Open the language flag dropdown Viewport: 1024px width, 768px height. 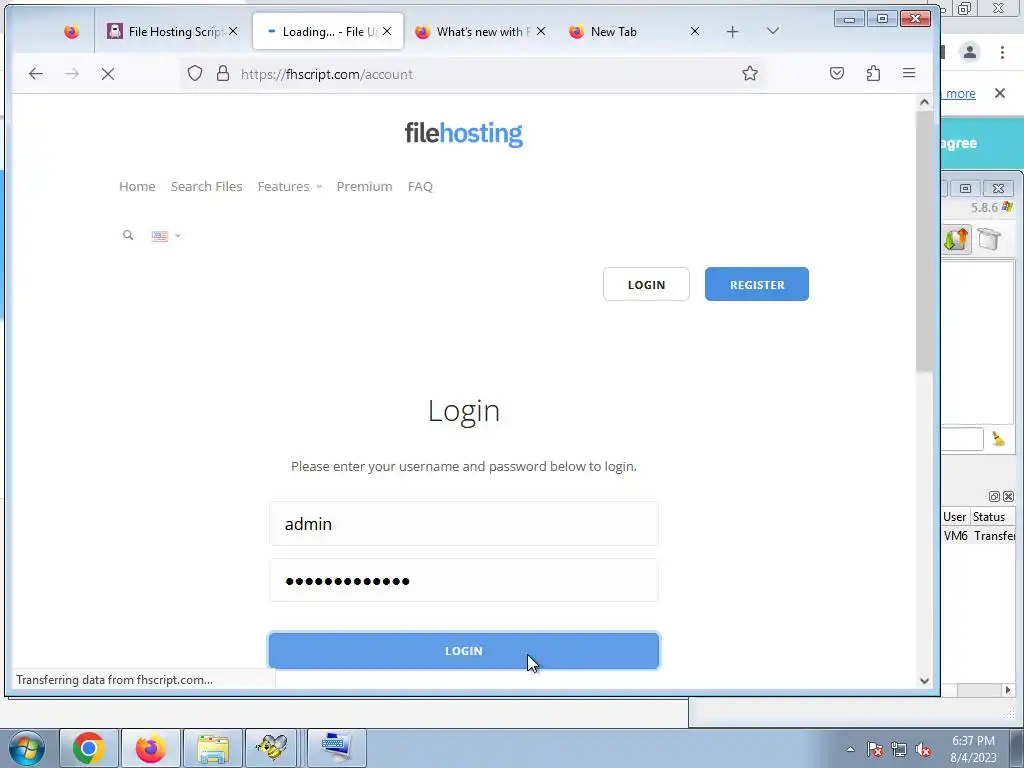click(x=166, y=236)
